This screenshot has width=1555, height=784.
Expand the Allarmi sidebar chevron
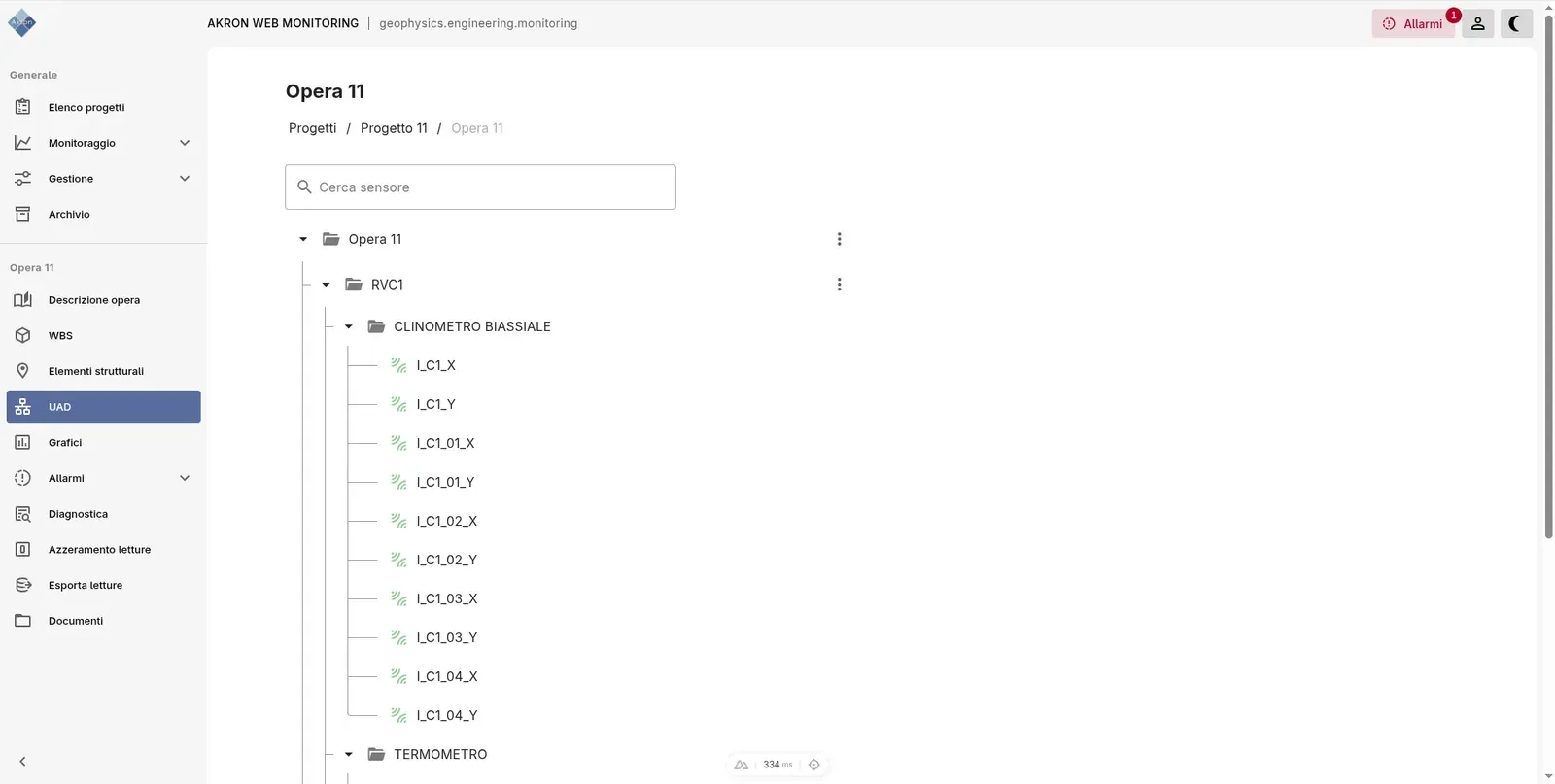pos(185,478)
